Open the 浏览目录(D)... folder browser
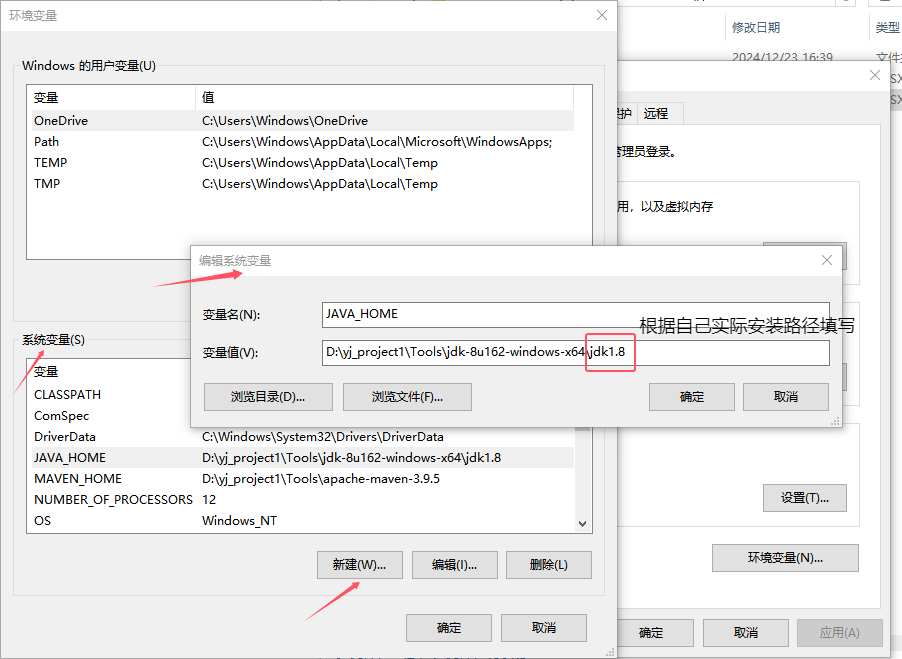Screen dimensions: 902x659 pos(267,396)
